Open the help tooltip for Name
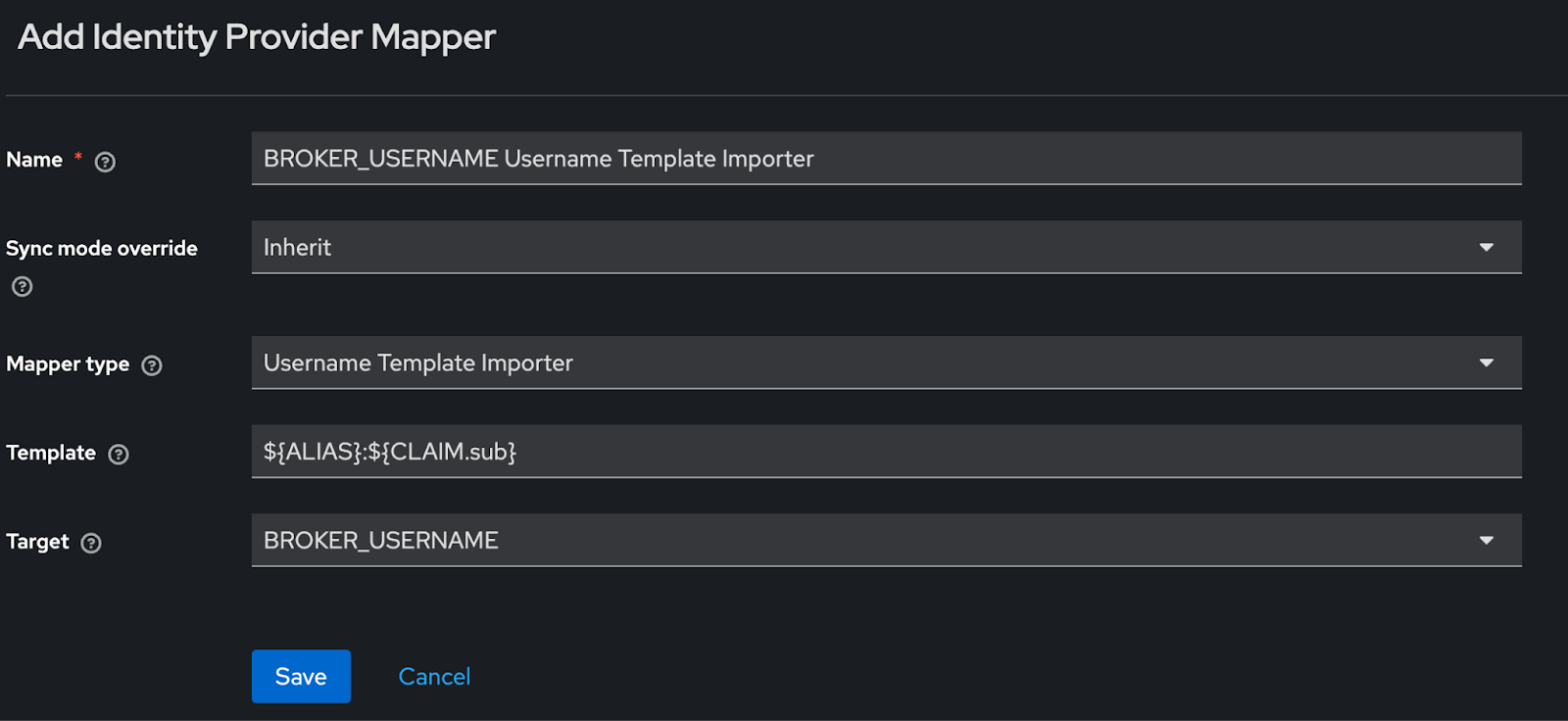 point(105,162)
